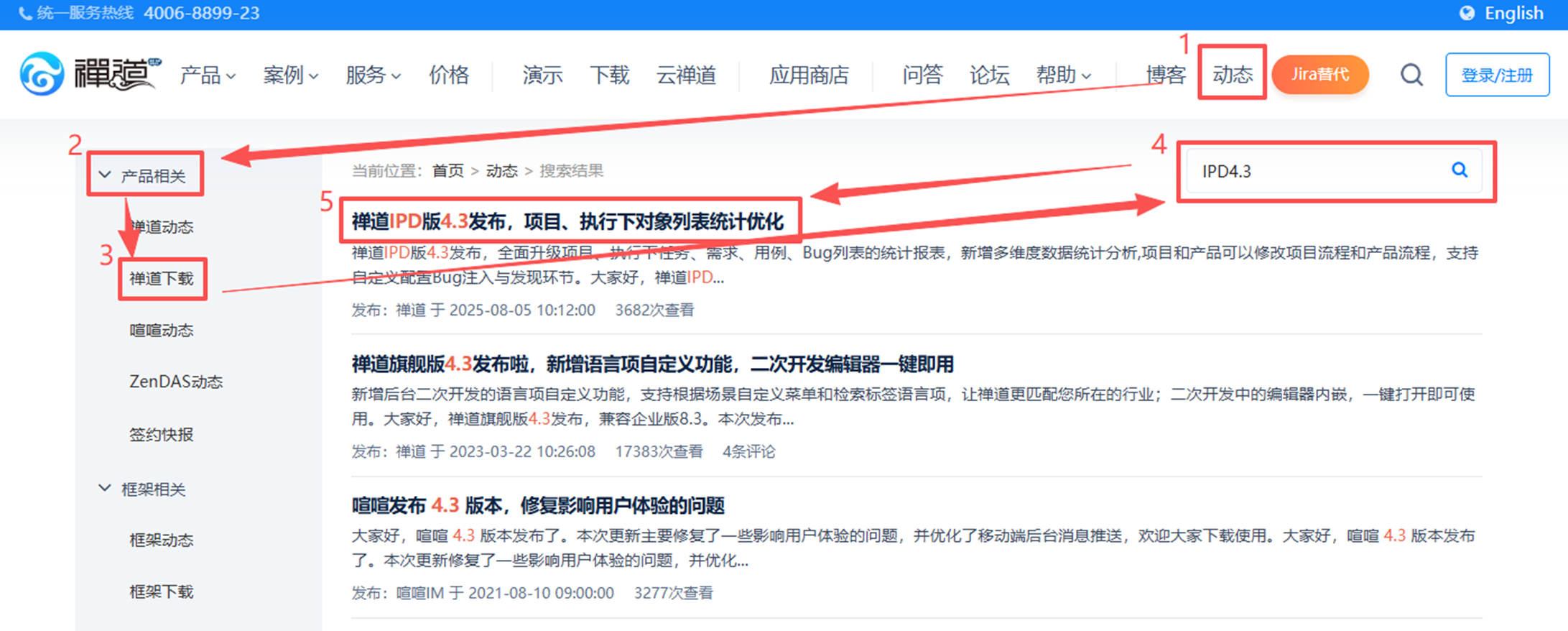Screen dimensions: 1568x631
Task: Click the header magnifier search icon
Action: tap(1411, 75)
